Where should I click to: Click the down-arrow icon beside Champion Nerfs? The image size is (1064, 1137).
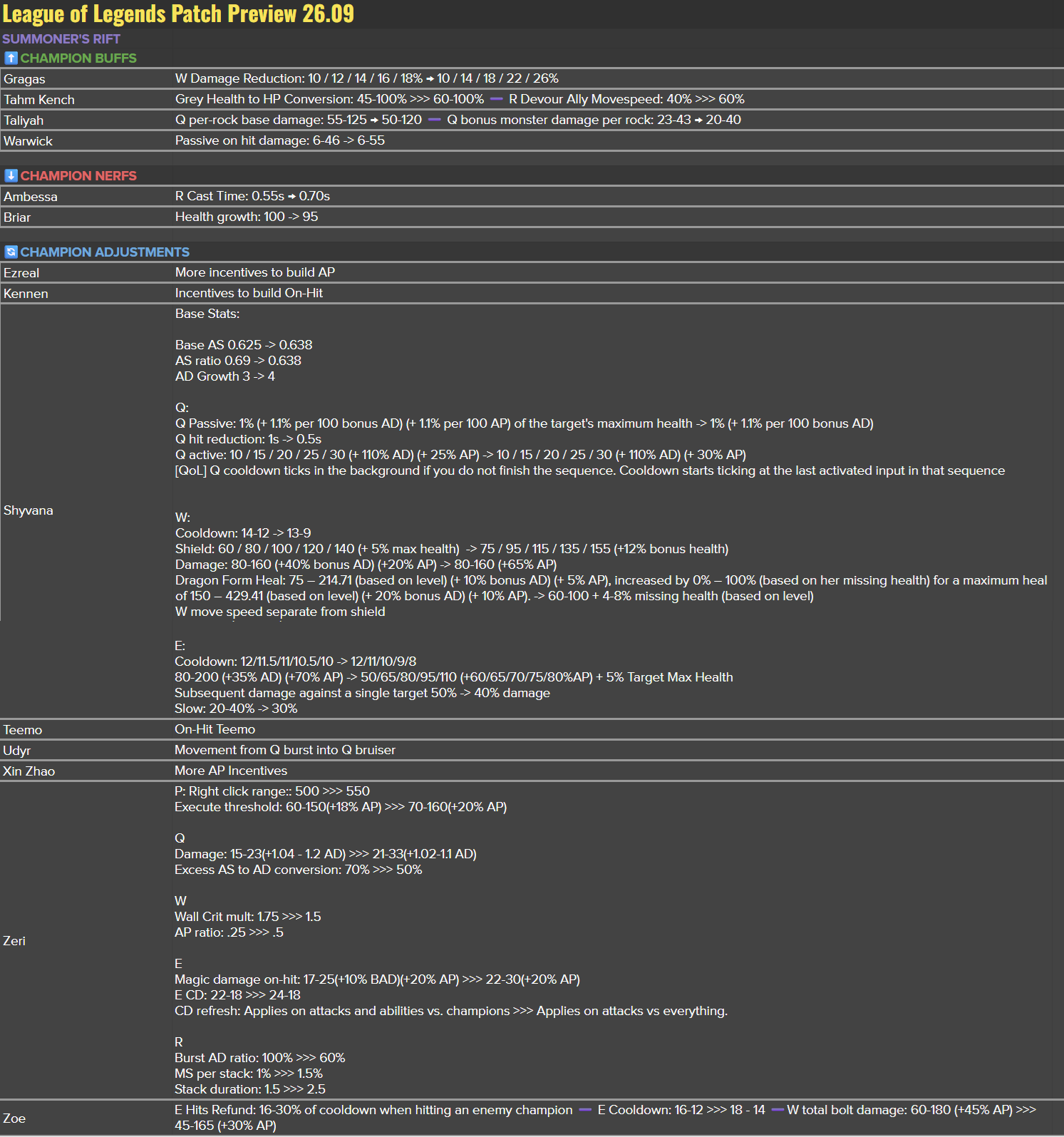point(11,176)
